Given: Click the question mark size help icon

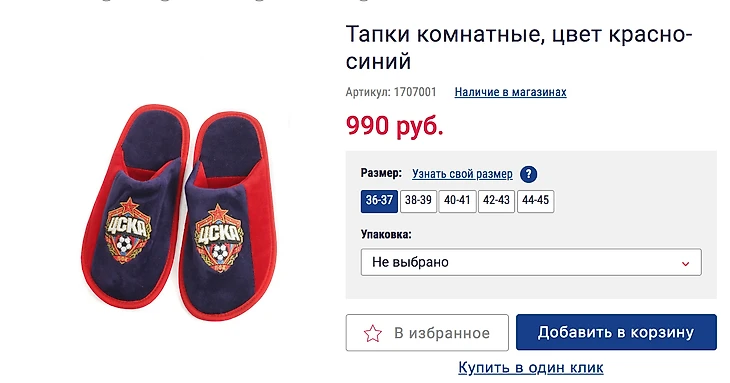Looking at the screenshot, I should (x=528, y=174).
